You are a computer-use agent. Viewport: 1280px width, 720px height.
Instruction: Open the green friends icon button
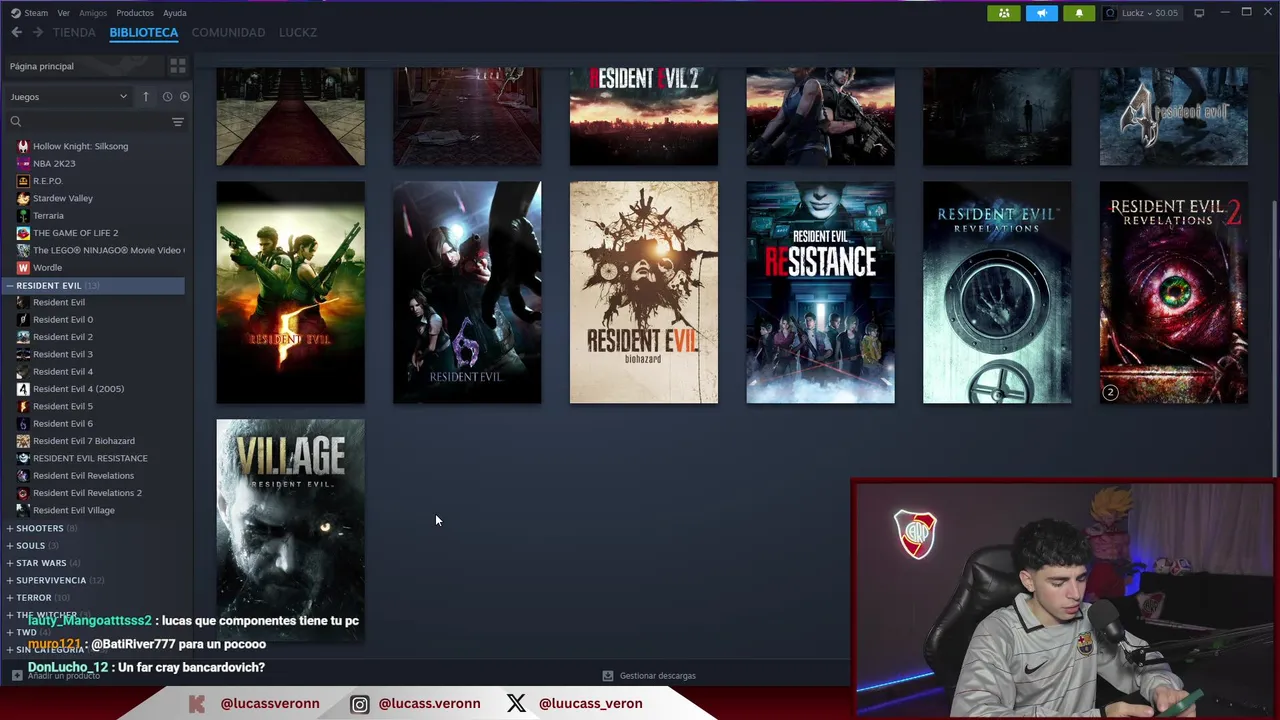[1004, 13]
